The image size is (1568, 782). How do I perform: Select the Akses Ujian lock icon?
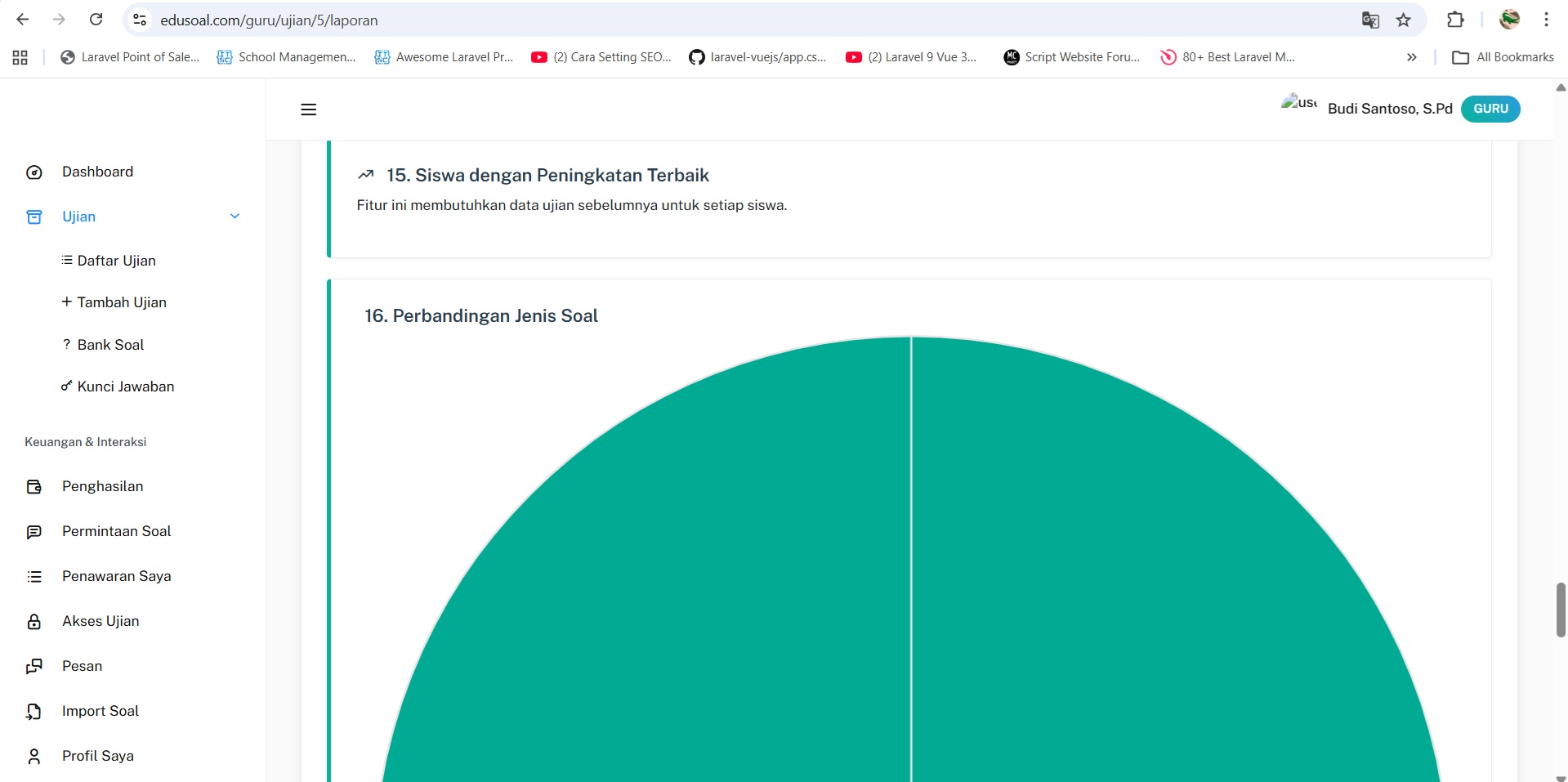[34, 622]
